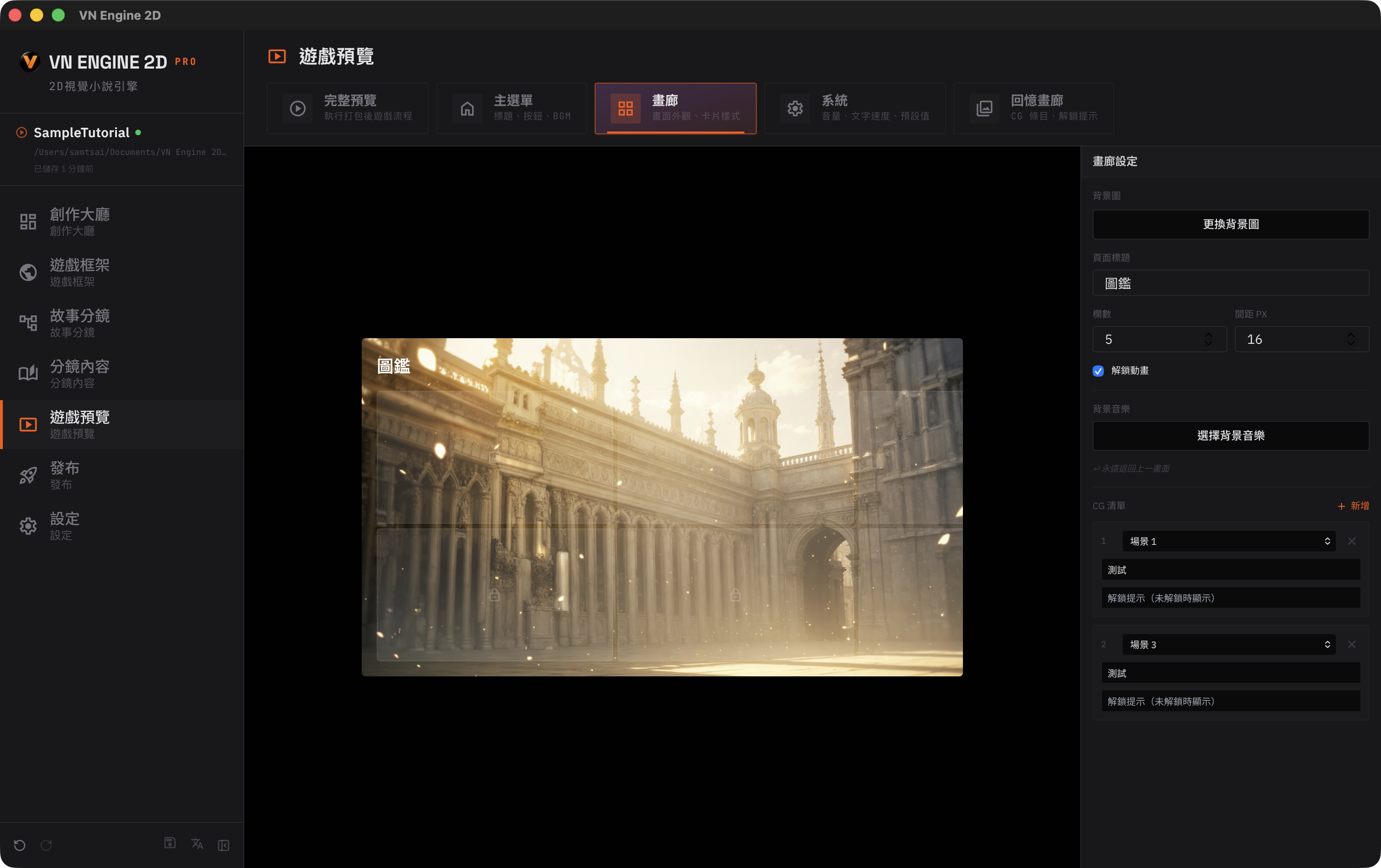Screen dimensions: 1381x868
Task: Click the first 解鎖提示 hint field
Action: (x=1231, y=598)
